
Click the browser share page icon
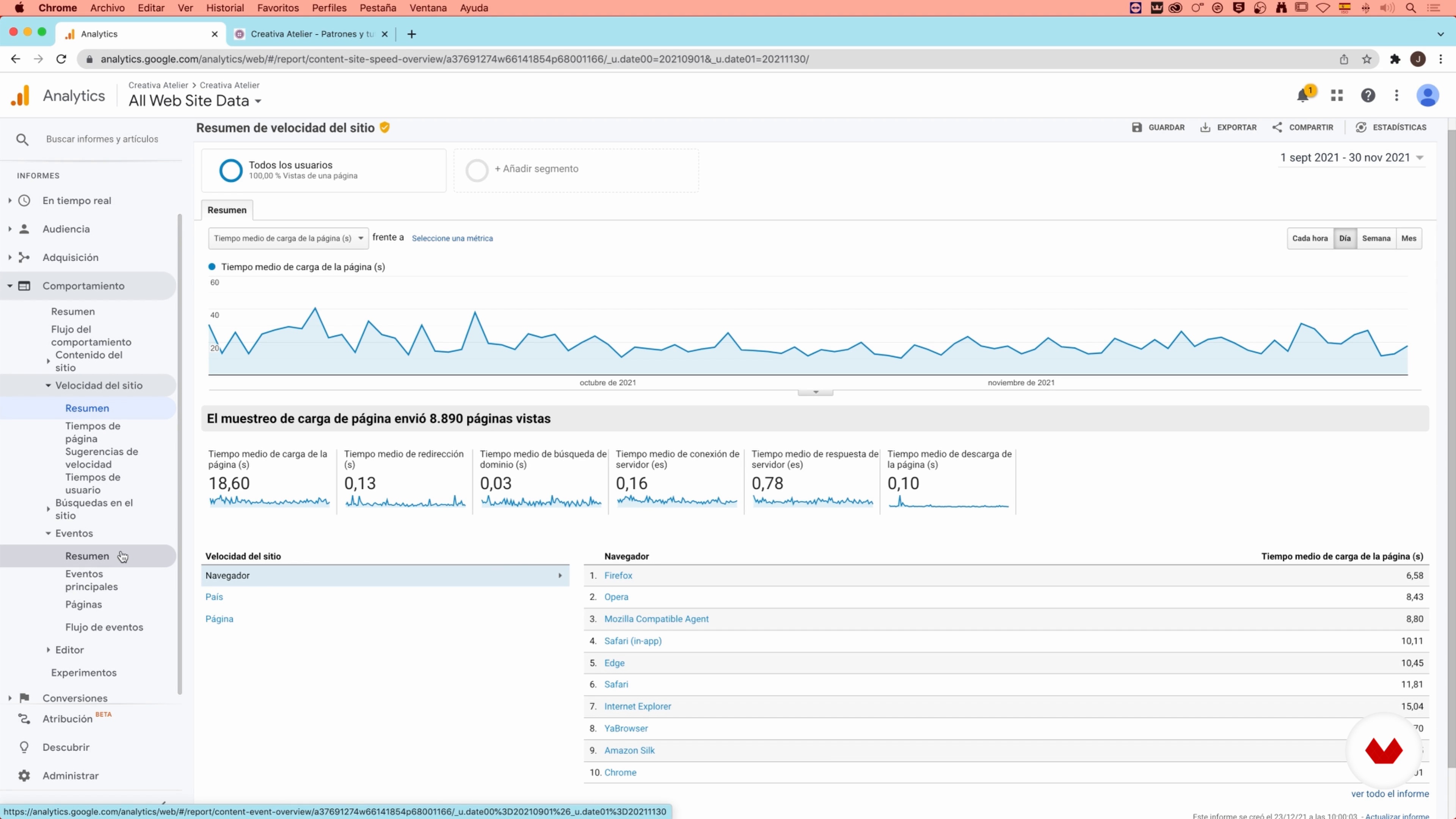click(x=1344, y=59)
